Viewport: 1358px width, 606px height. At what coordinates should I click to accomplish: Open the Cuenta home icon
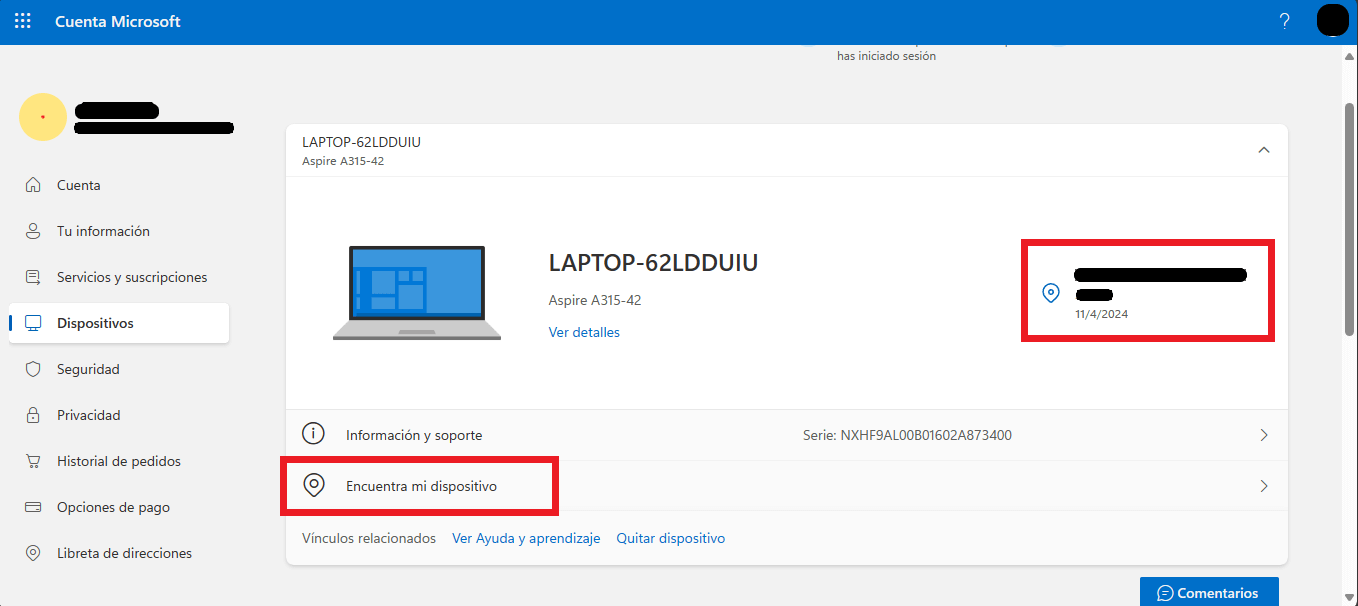33,185
